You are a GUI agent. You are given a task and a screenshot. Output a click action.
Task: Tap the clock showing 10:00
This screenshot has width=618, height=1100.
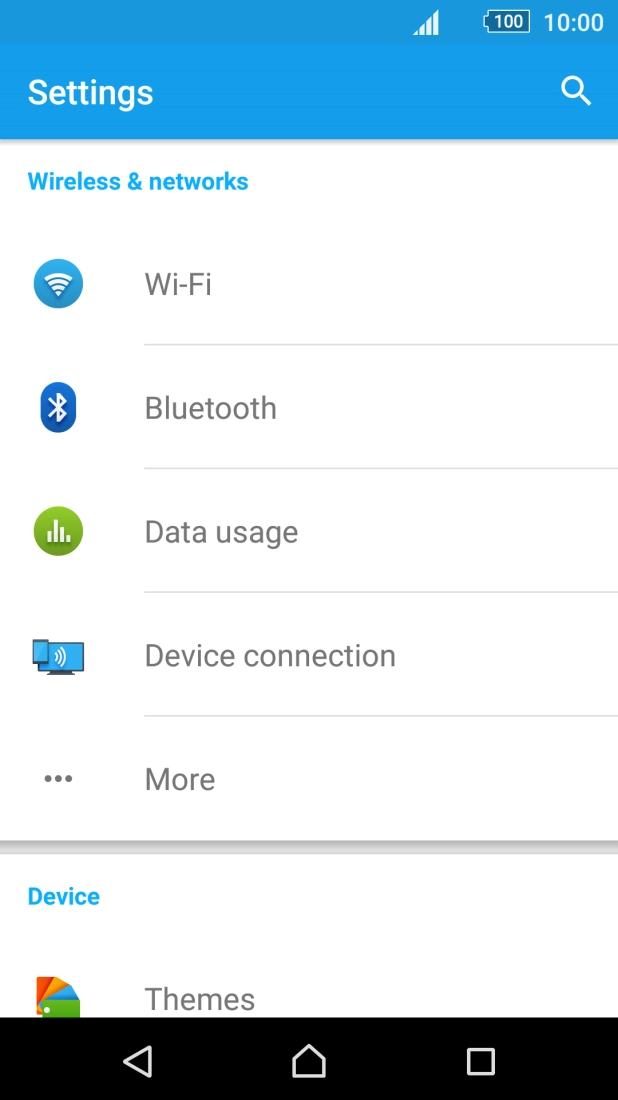click(x=573, y=22)
